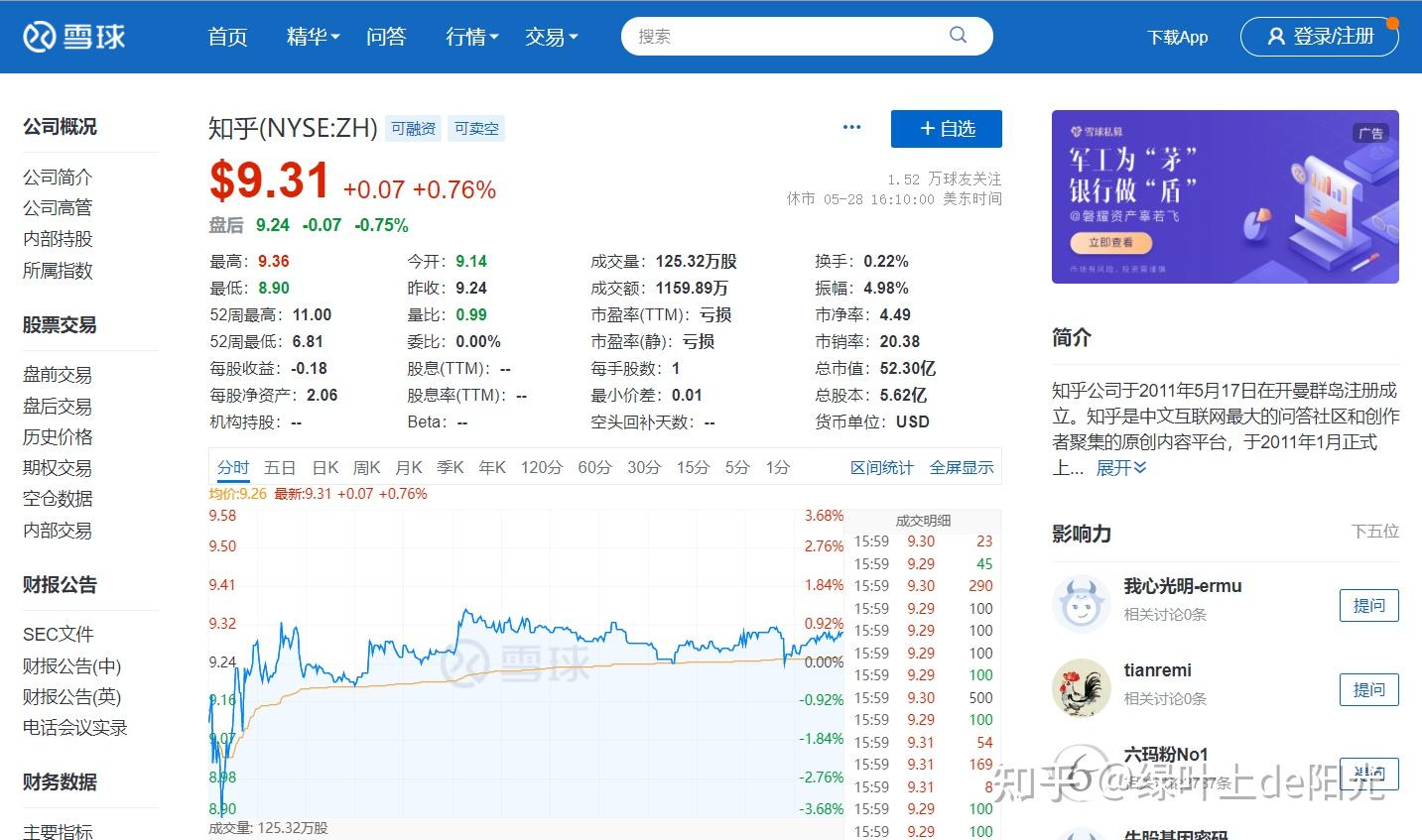Image resolution: width=1422 pixels, height=840 pixels.
Task: Switch chart to 季K
Action: coord(451,467)
